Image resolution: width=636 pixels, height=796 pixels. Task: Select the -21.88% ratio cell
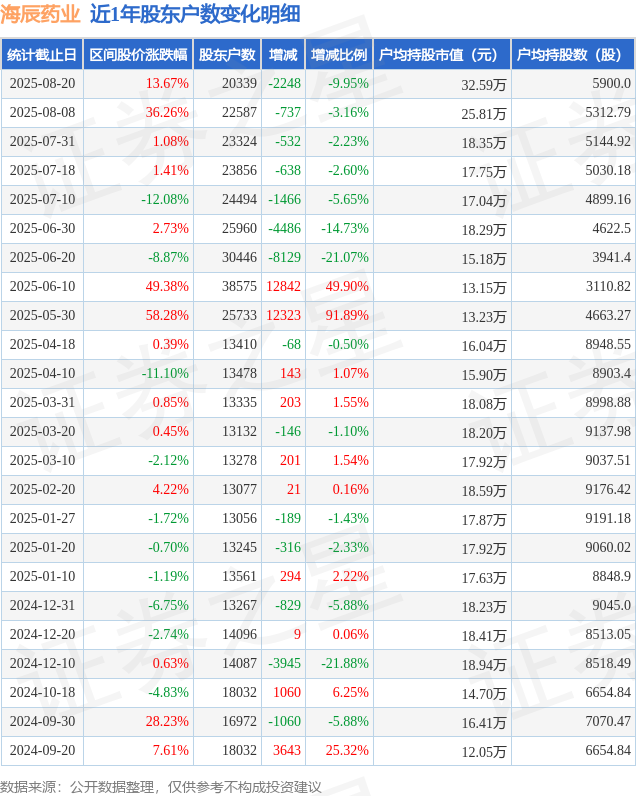[345, 663]
